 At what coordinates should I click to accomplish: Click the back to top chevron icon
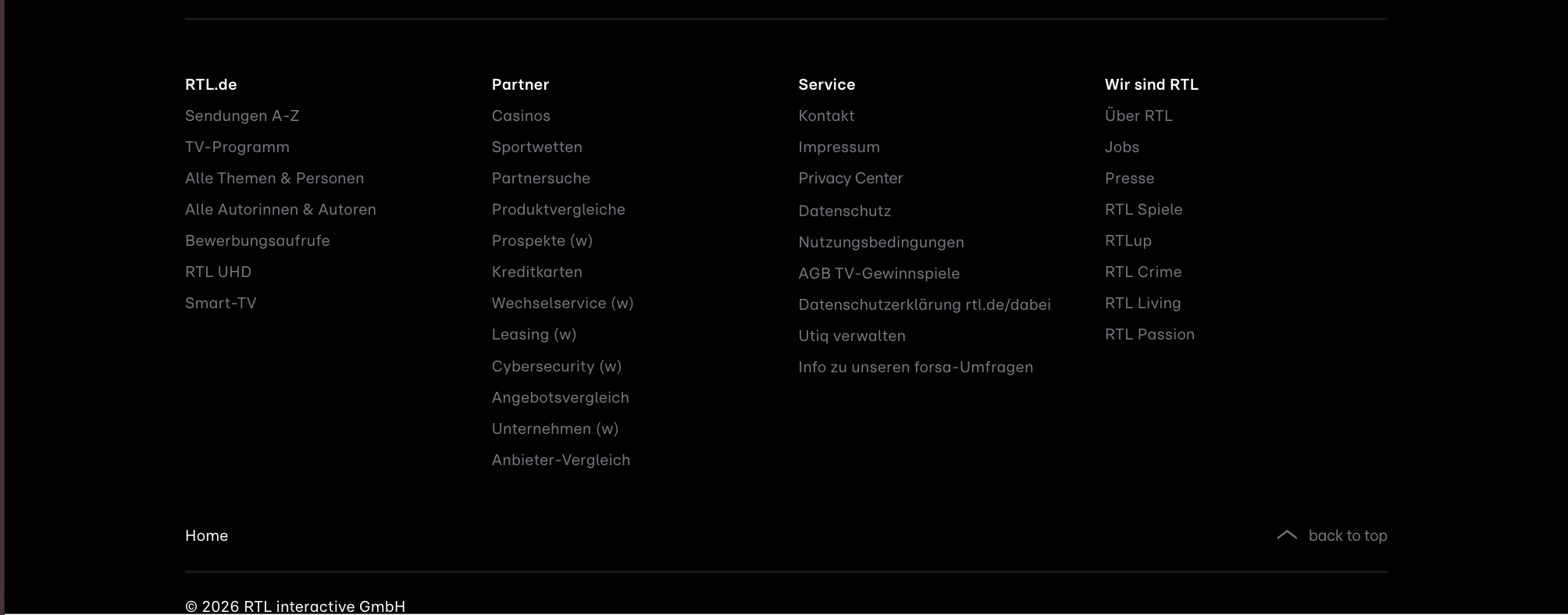[x=1287, y=535]
